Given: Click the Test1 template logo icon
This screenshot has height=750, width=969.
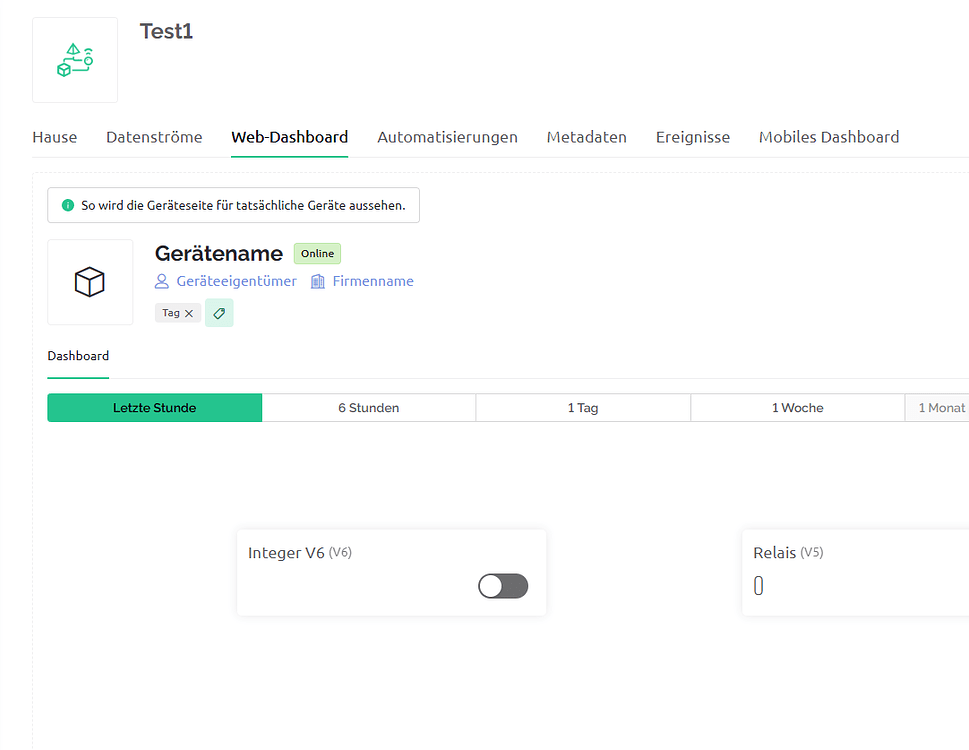Looking at the screenshot, I should coord(75,60).
